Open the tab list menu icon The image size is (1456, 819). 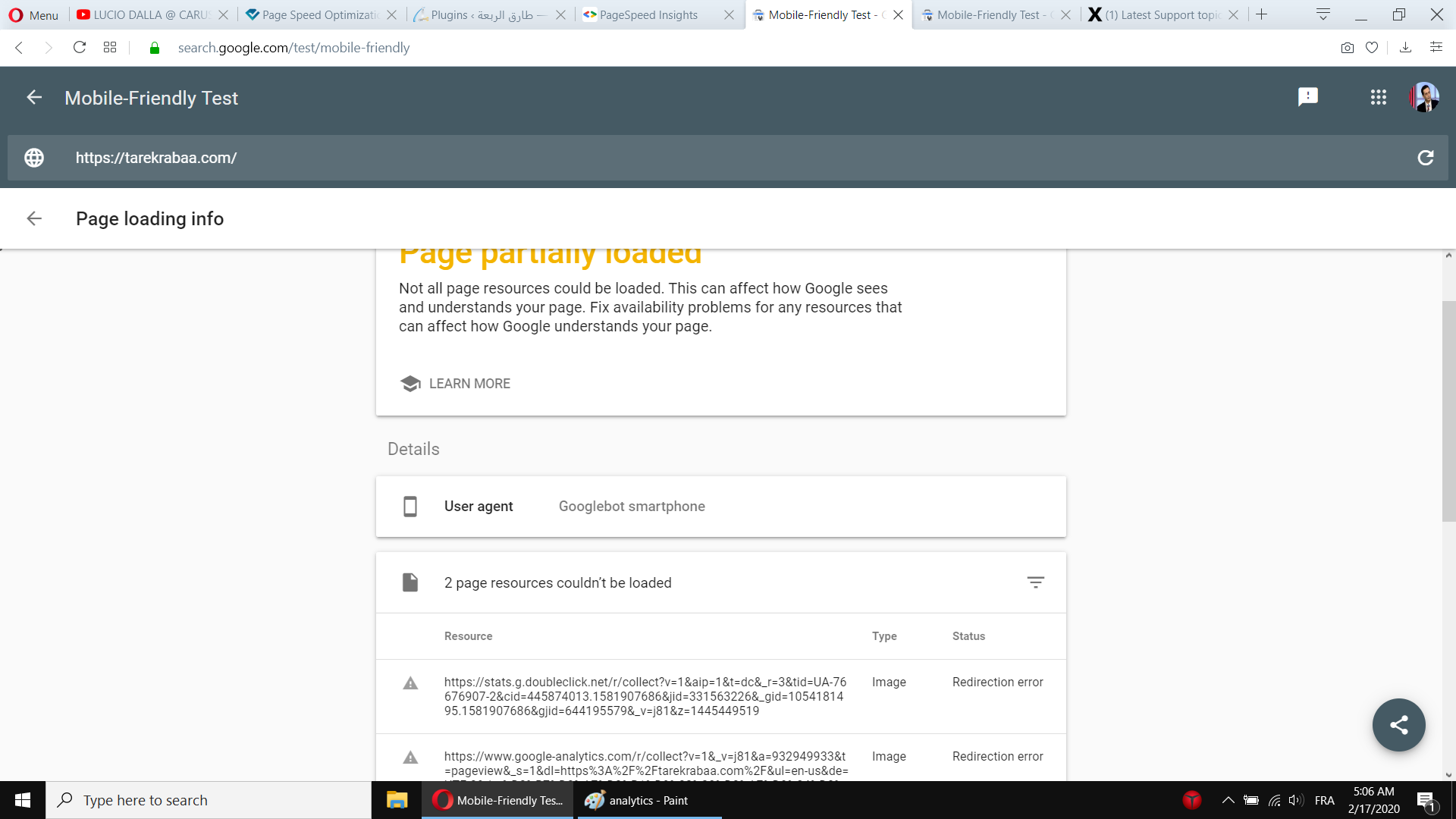point(1323,14)
